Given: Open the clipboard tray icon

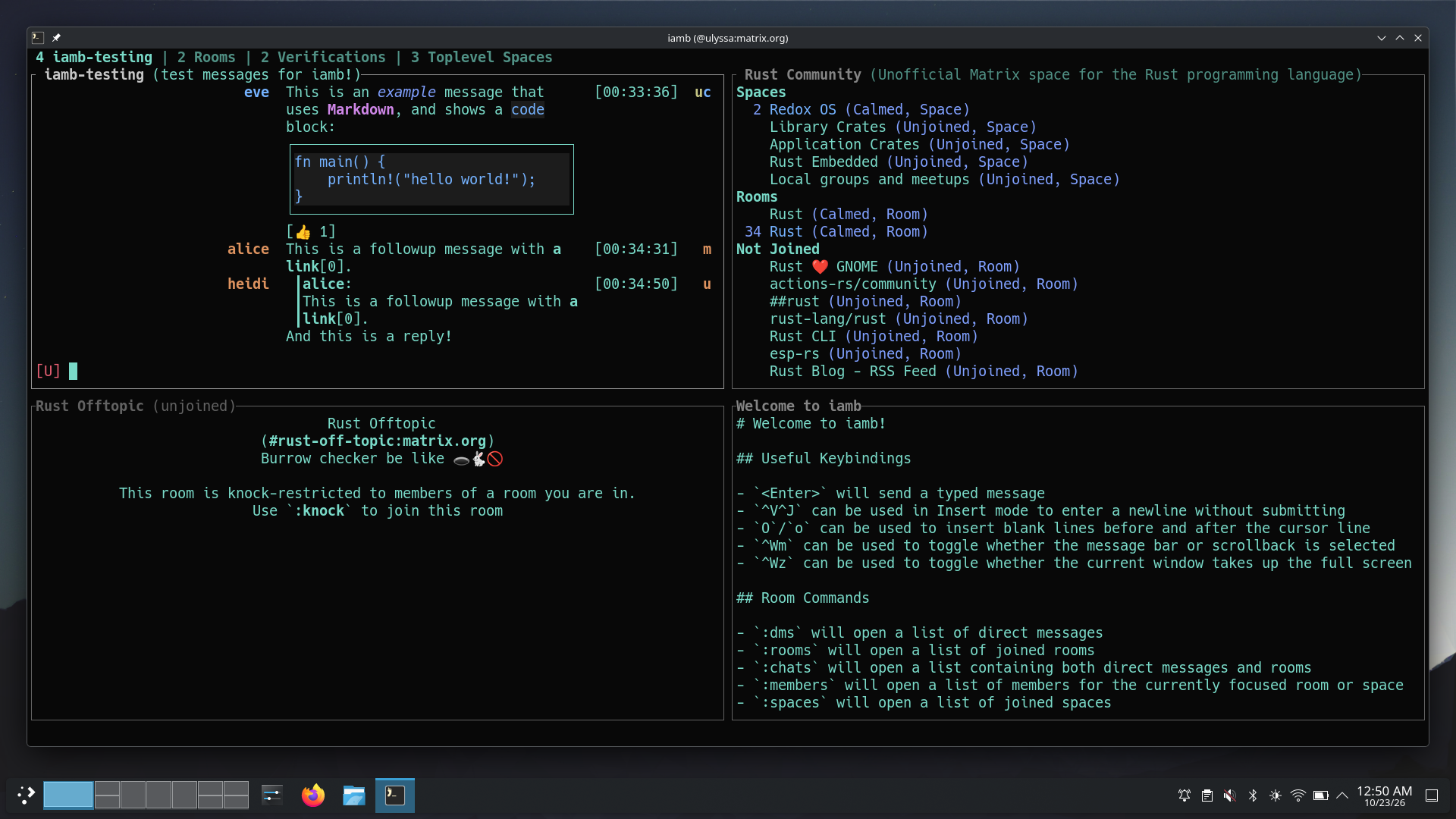Looking at the screenshot, I should click(1207, 795).
